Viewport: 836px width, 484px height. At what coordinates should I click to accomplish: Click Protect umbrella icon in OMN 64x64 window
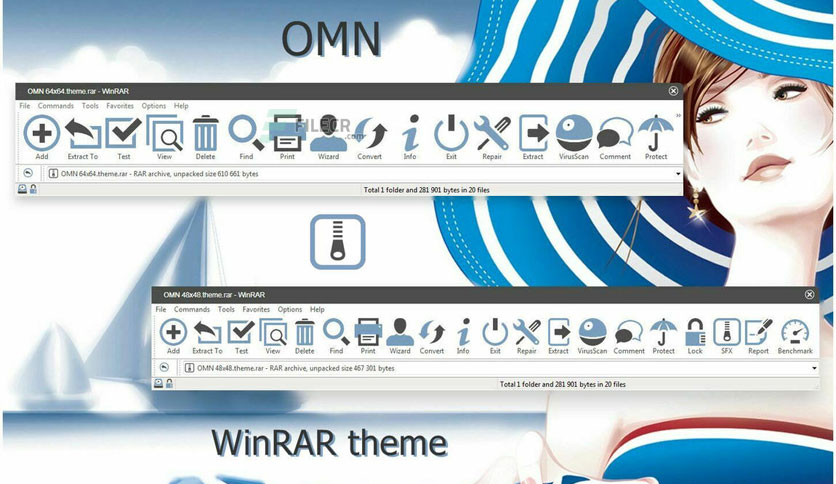click(x=656, y=133)
